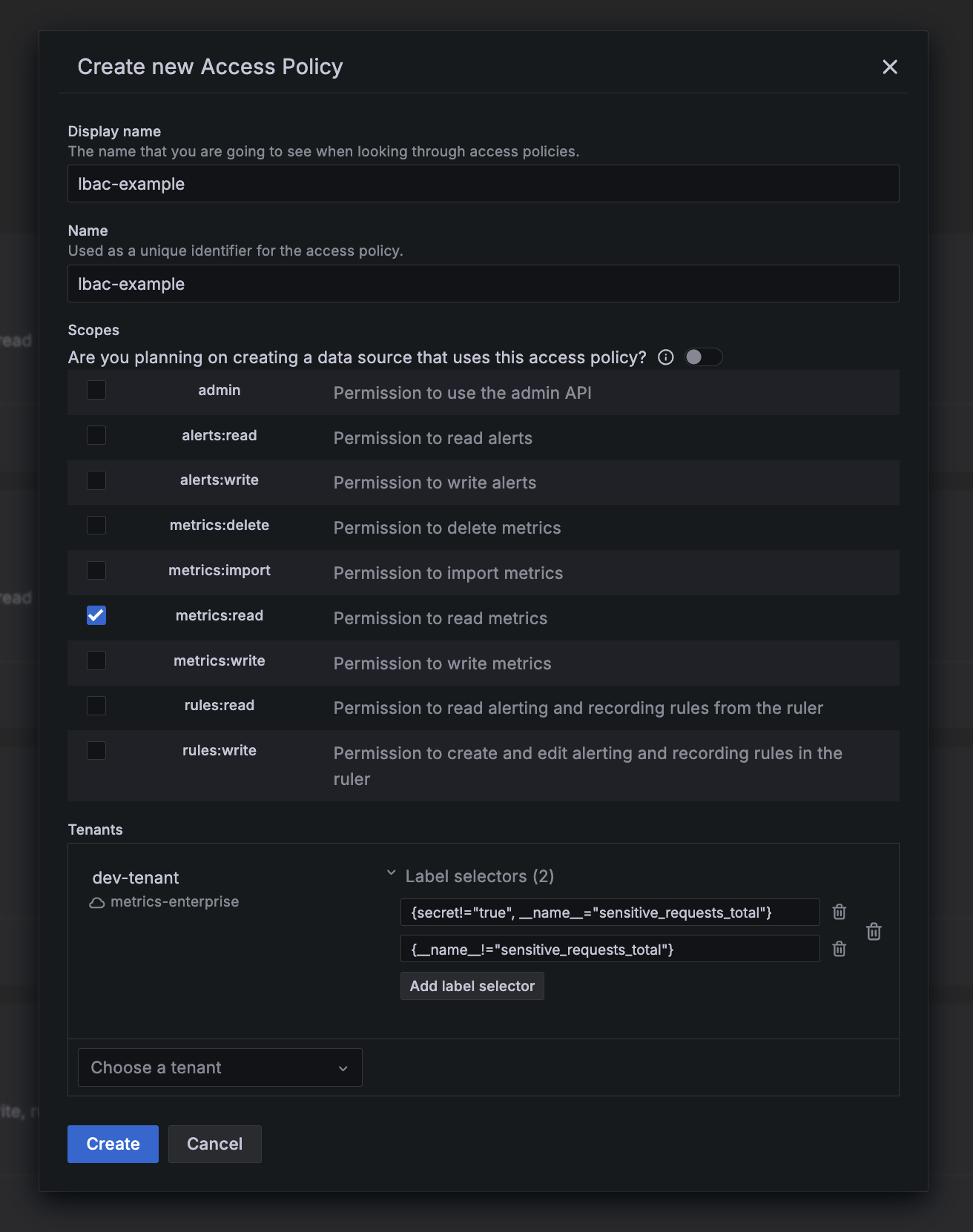The width and height of the screenshot is (973, 1232).
Task: Click the info icon next to data source question
Action: (666, 357)
